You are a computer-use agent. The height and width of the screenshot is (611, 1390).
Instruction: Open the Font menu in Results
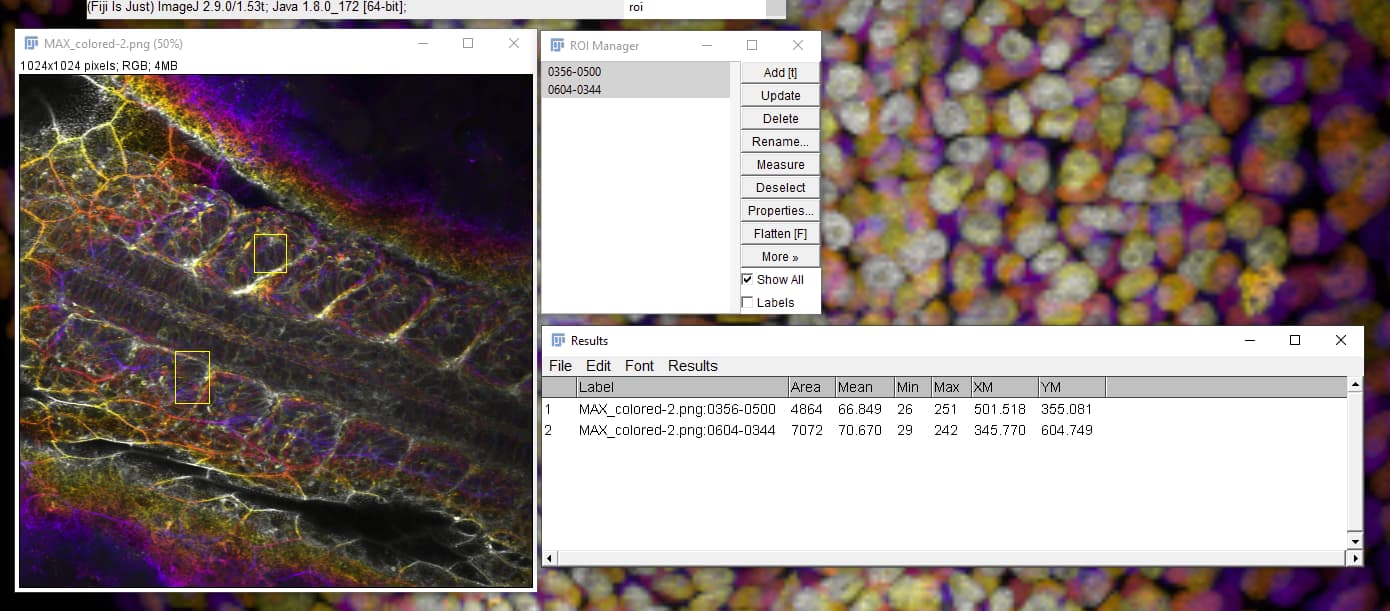639,366
